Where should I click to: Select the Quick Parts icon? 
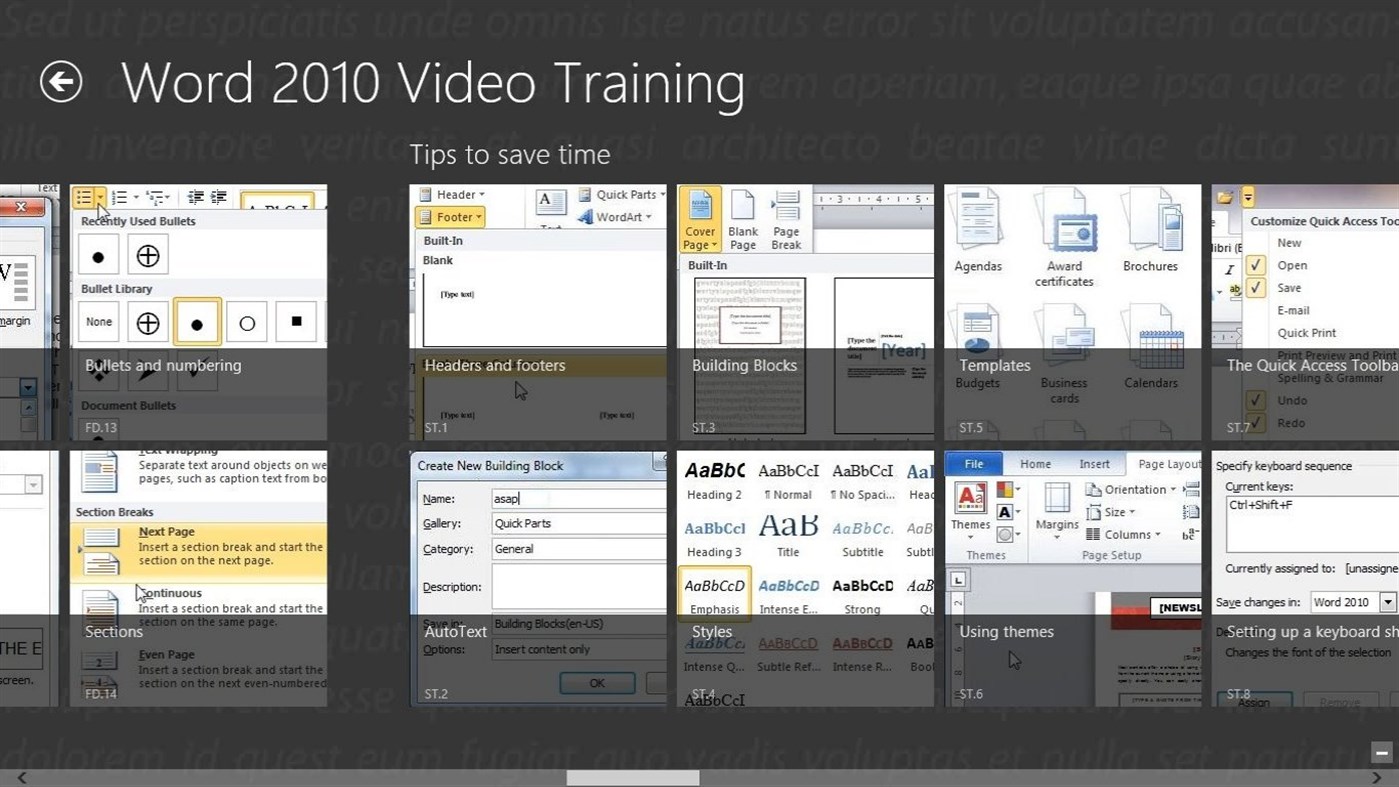tap(622, 194)
